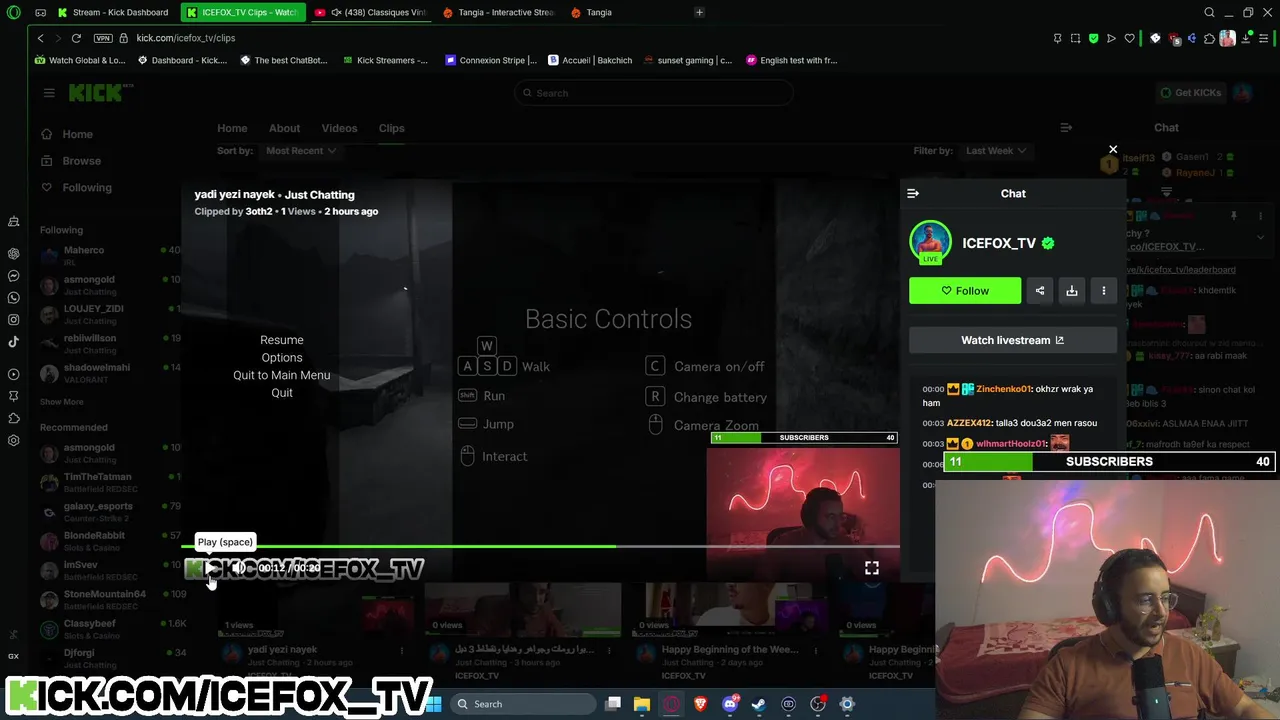This screenshot has height=720, width=1280.
Task: Open Home in Kick sidebar
Action: coord(77,134)
